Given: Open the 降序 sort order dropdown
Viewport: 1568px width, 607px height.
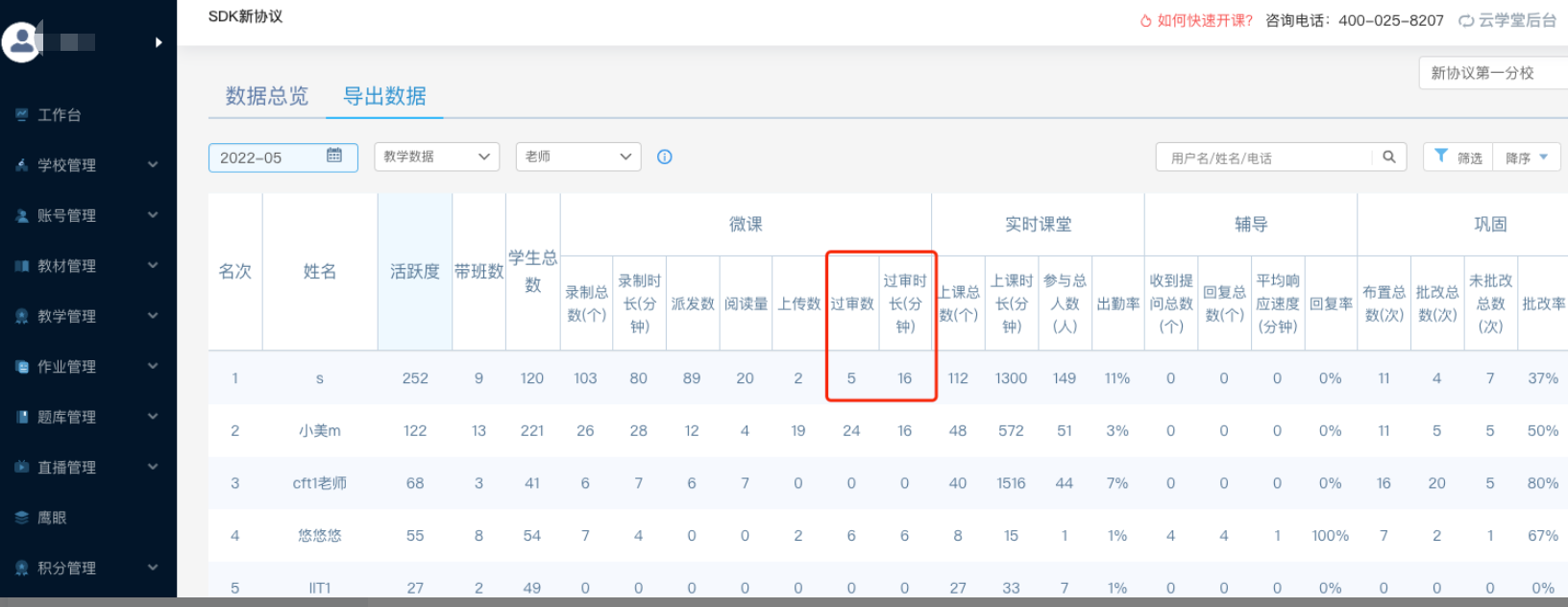Looking at the screenshot, I should click(x=1527, y=158).
